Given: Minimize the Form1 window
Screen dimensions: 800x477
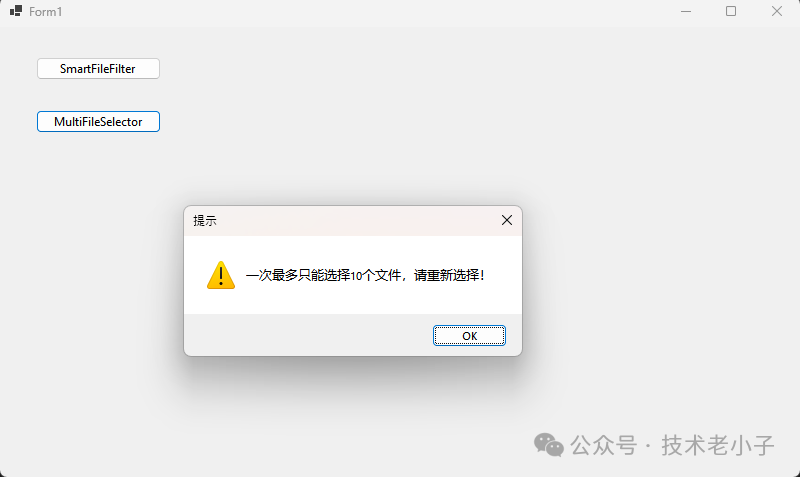Looking at the screenshot, I should pos(686,11).
